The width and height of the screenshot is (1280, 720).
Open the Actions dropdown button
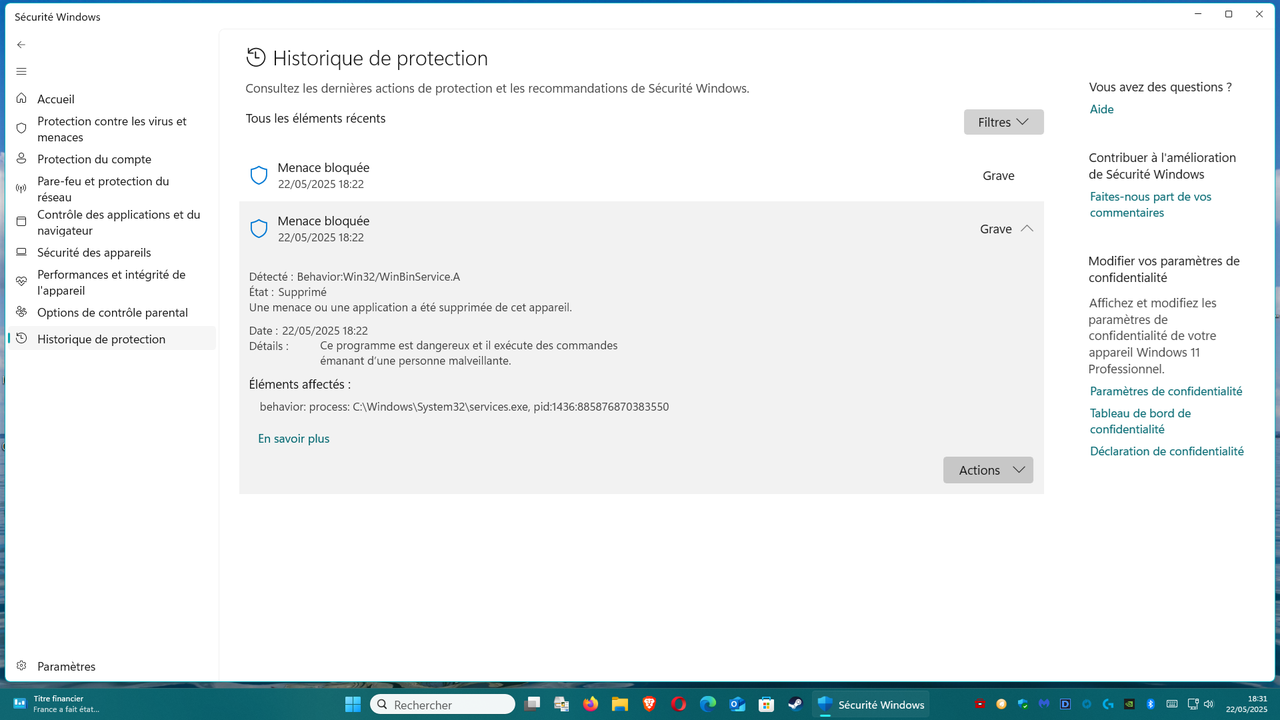[988, 470]
